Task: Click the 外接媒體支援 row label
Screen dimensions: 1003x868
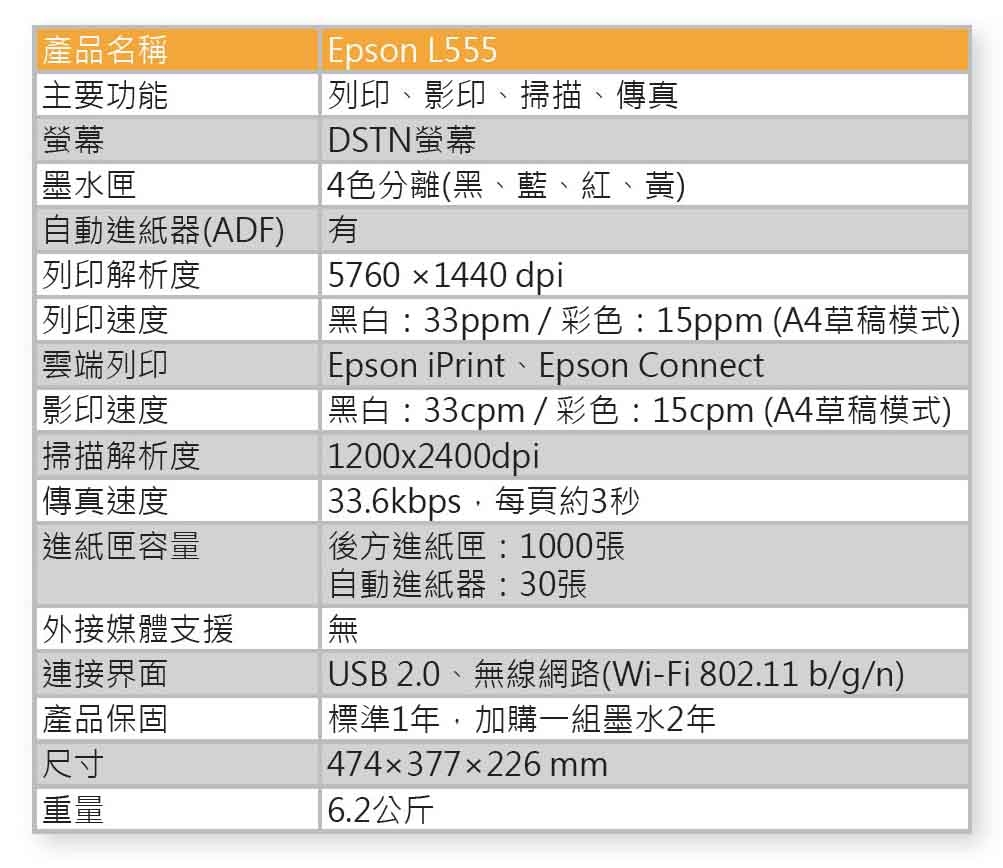Action: tap(137, 629)
